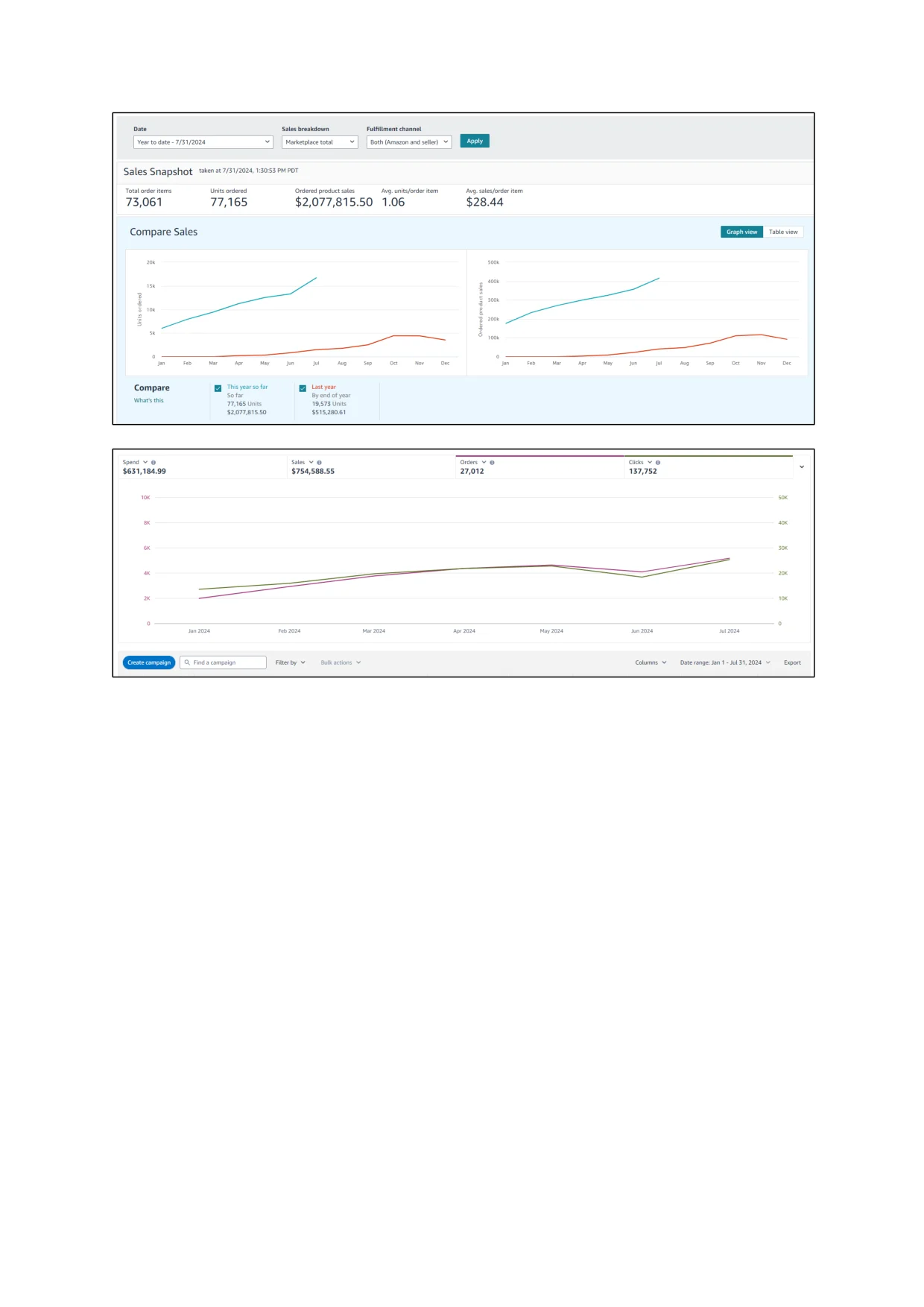
Task: Open the info icon next to Orders
Action: (x=492, y=463)
